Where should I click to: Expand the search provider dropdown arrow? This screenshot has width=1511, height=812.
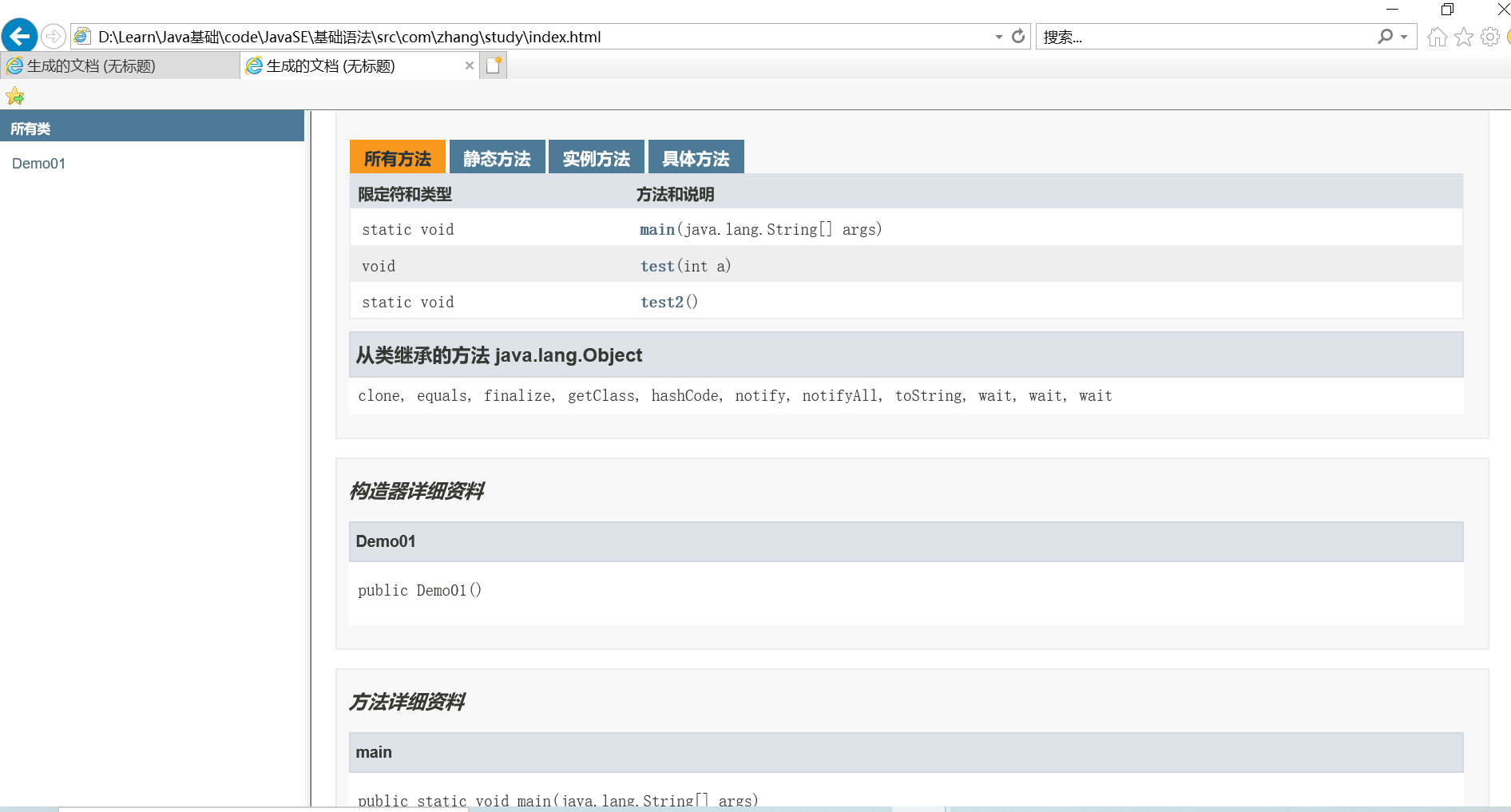coord(1404,37)
